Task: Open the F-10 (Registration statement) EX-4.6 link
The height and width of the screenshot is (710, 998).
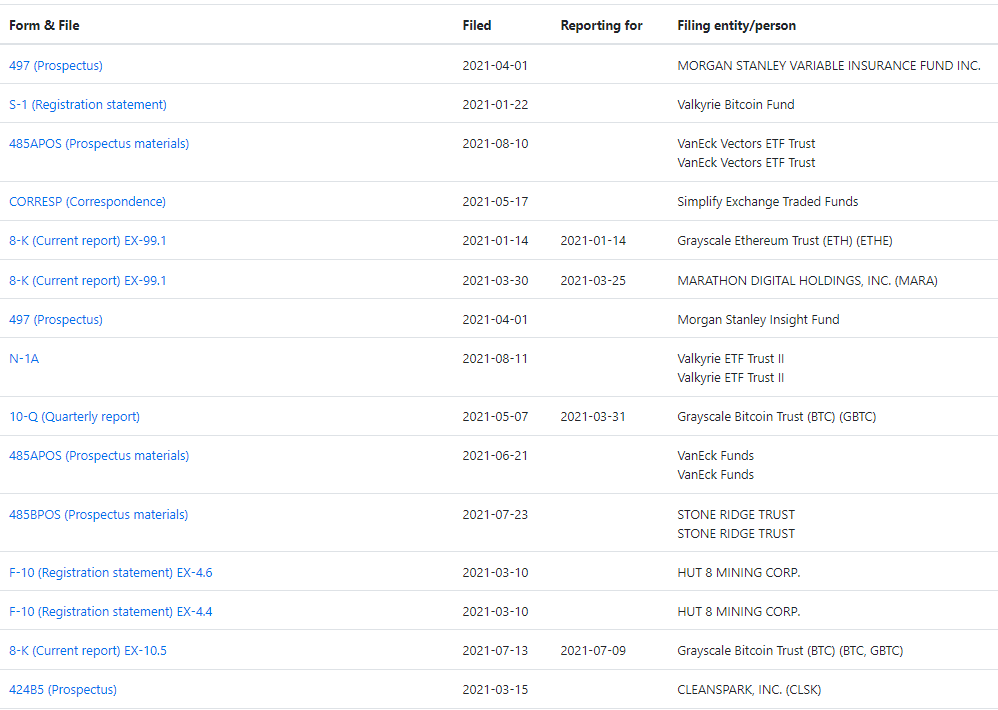Action: [111, 573]
